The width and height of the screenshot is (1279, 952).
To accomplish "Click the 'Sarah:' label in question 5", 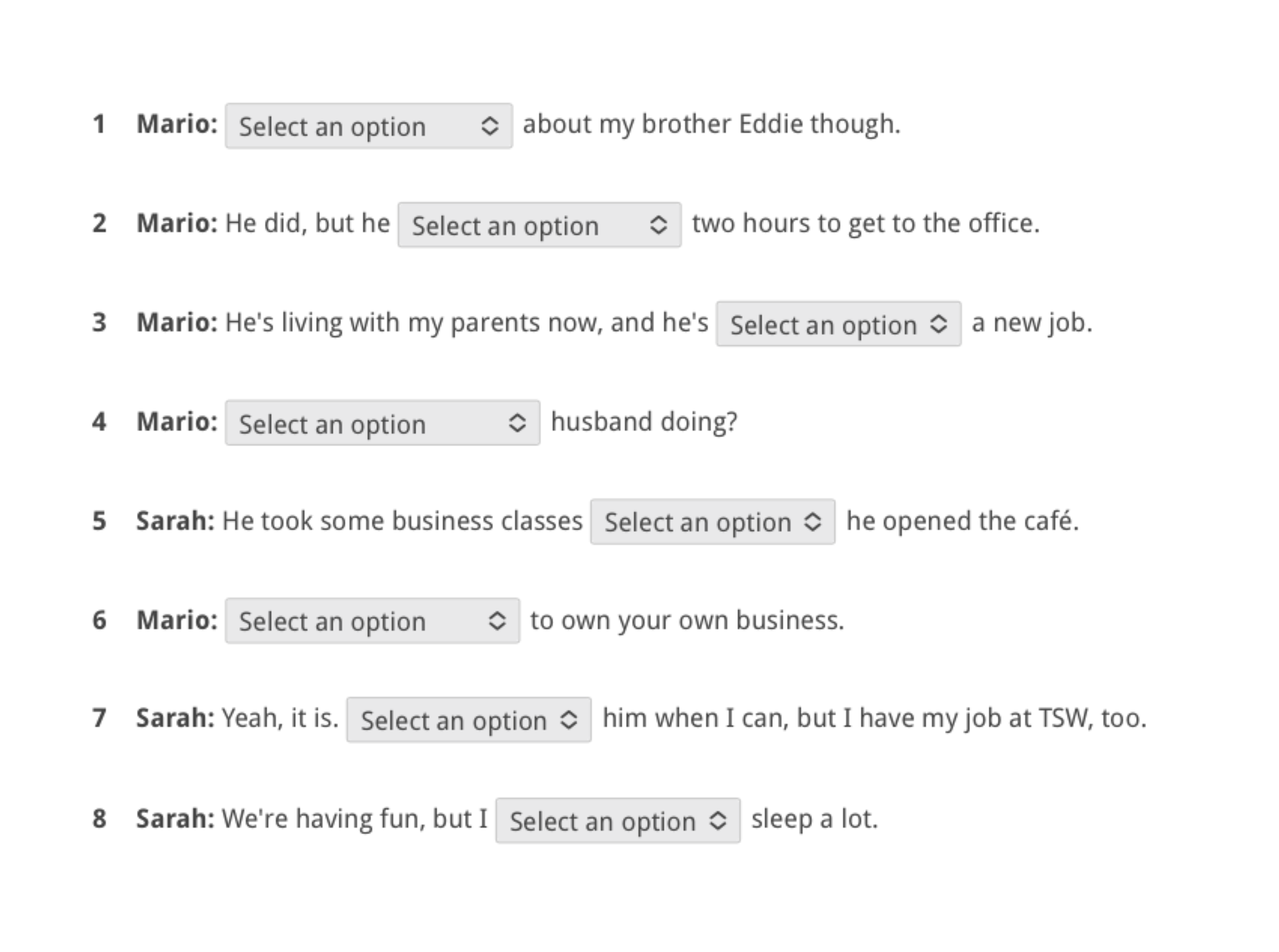I will point(175,520).
